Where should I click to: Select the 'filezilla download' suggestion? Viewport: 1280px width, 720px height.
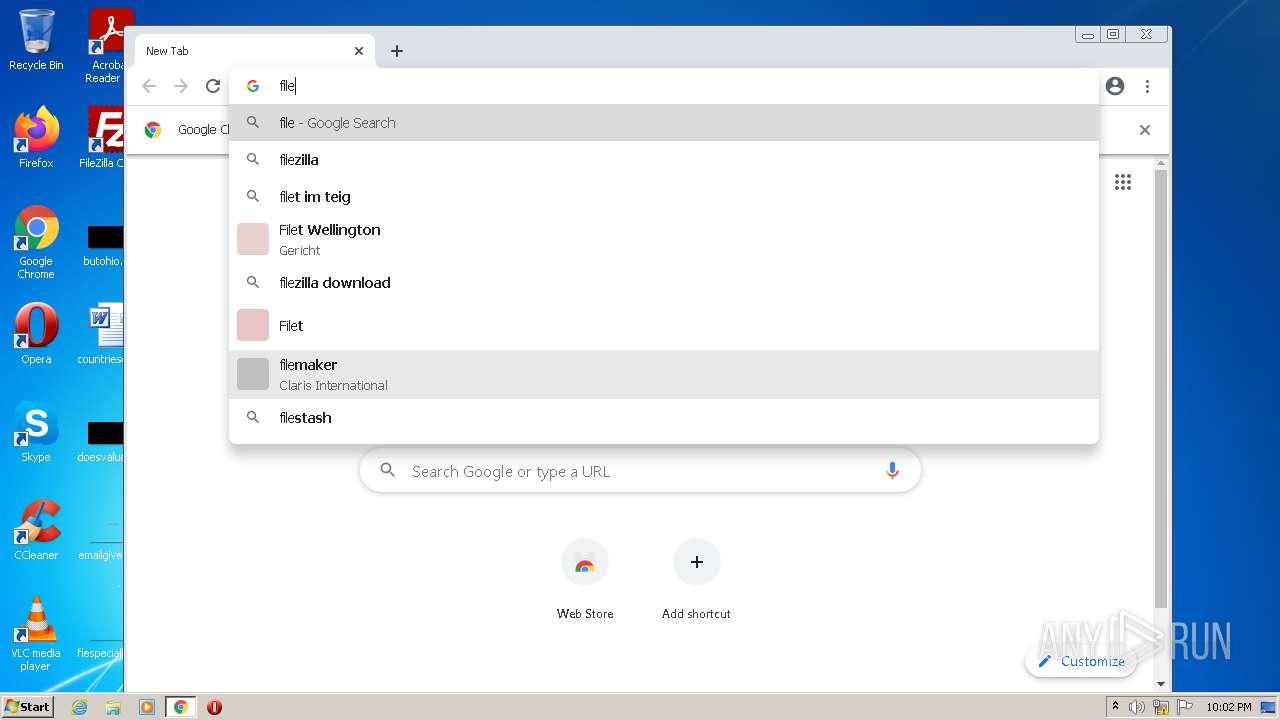664,283
